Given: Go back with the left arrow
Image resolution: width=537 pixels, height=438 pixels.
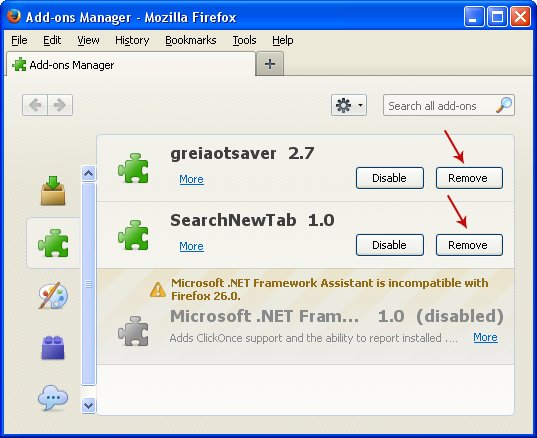Looking at the screenshot, I should (x=35, y=105).
